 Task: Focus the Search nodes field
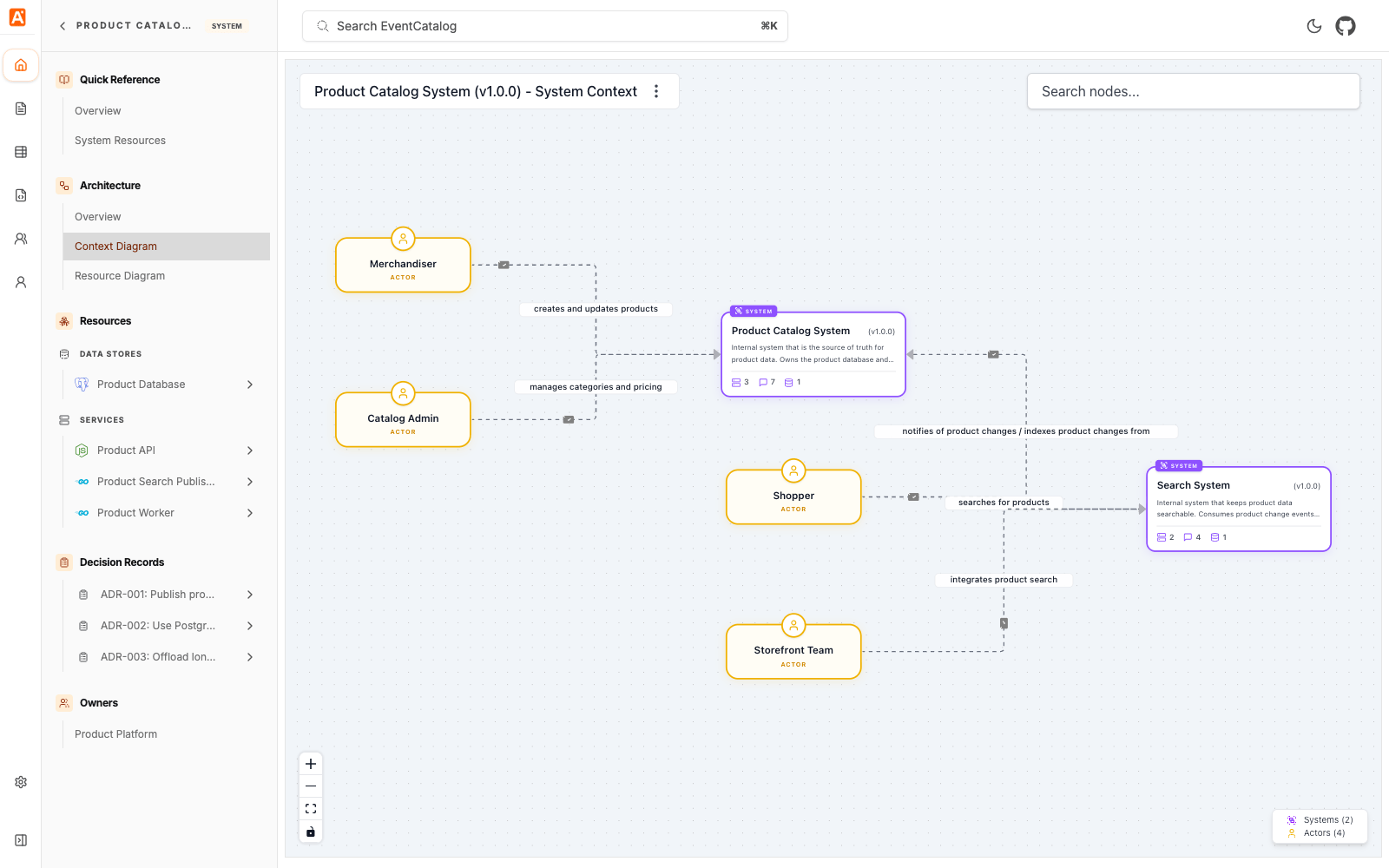pos(1193,91)
